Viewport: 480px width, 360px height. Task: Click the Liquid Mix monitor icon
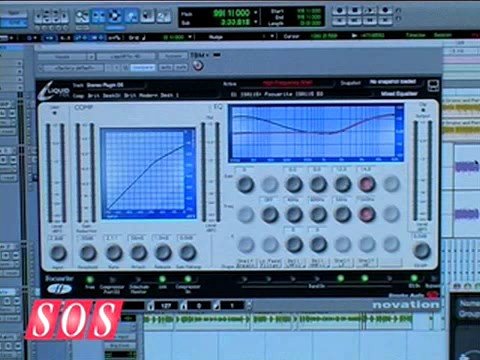[x=433, y=86]
